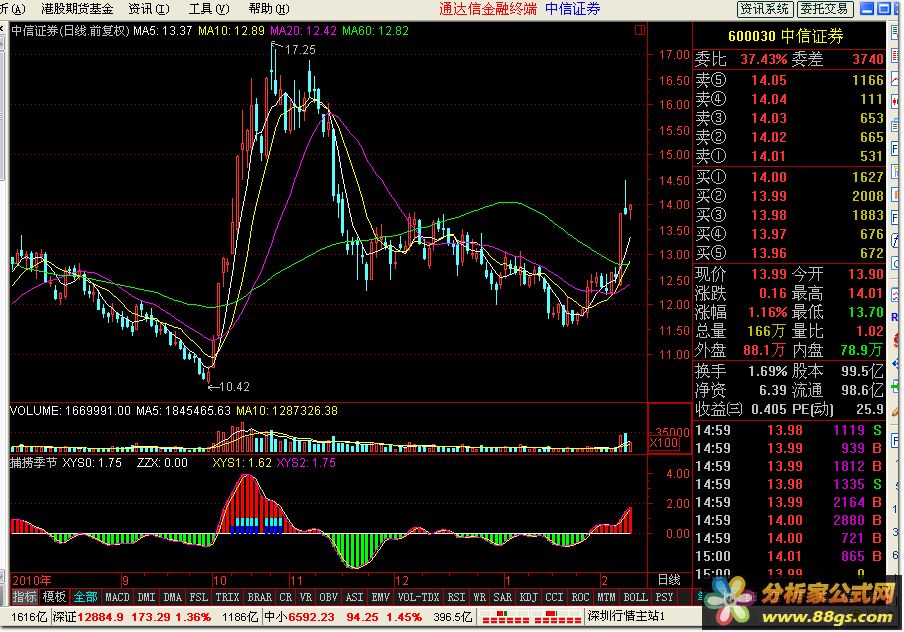Select the CCI indicator tab
This screenshot has width=904, height=632.
point(554,597)
